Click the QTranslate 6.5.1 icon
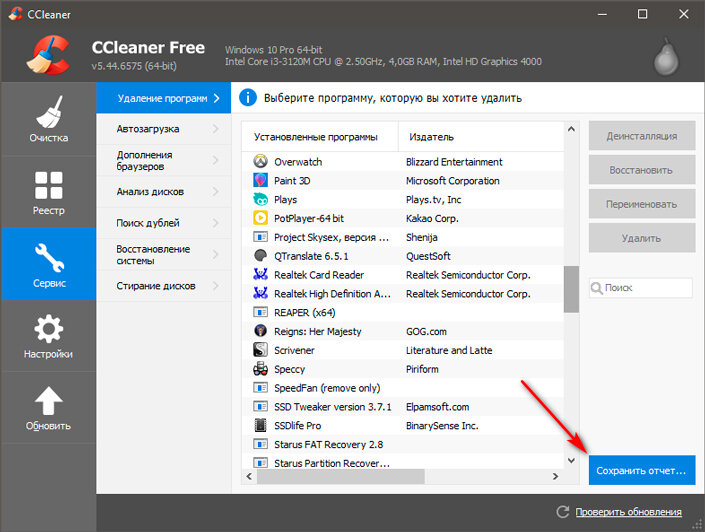The image size is (705, 532). 260,256
